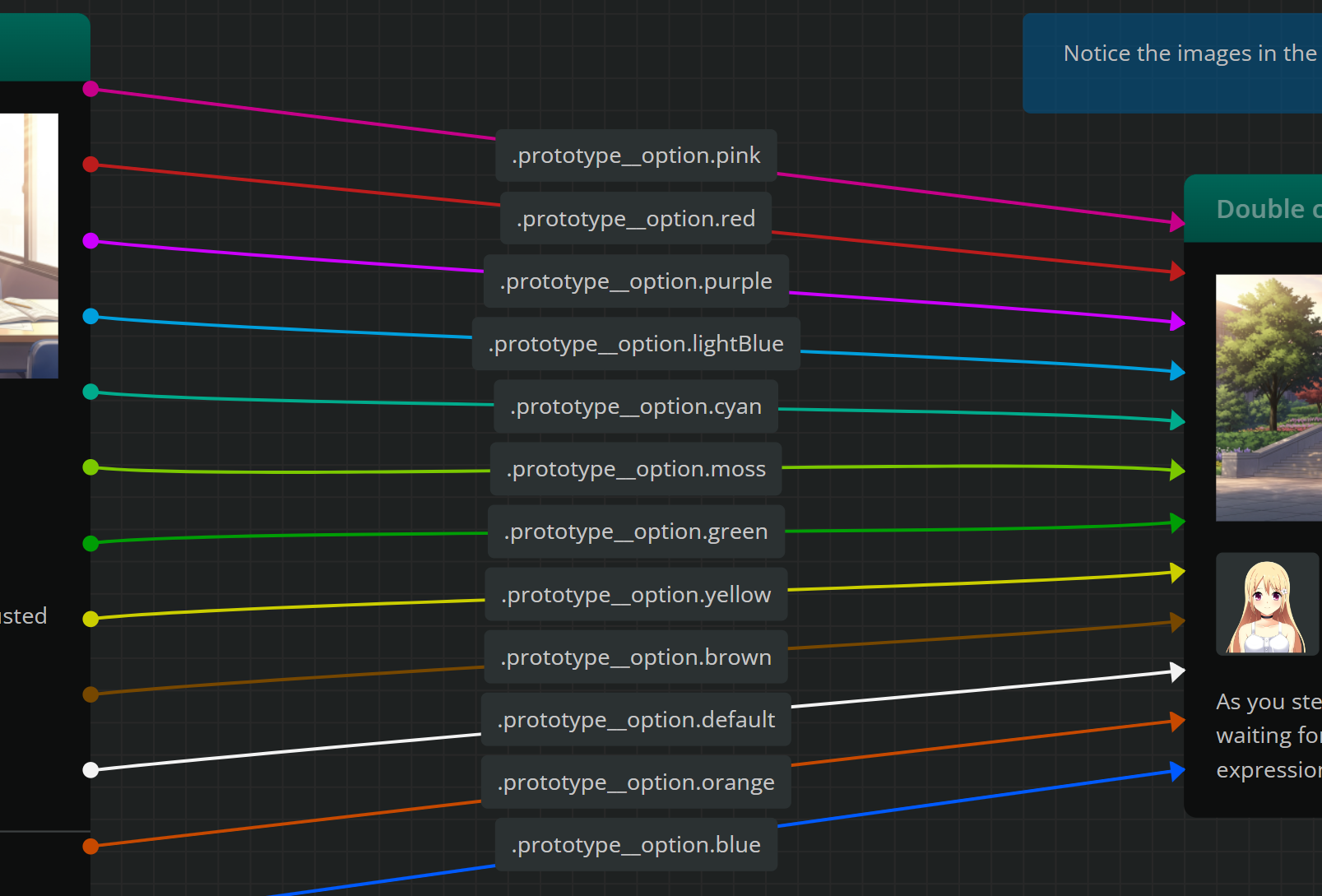Click the cyan output port dot
The width and height of the screenshot is (1322, 896).
pyautogui.click(x=91, y=392)
